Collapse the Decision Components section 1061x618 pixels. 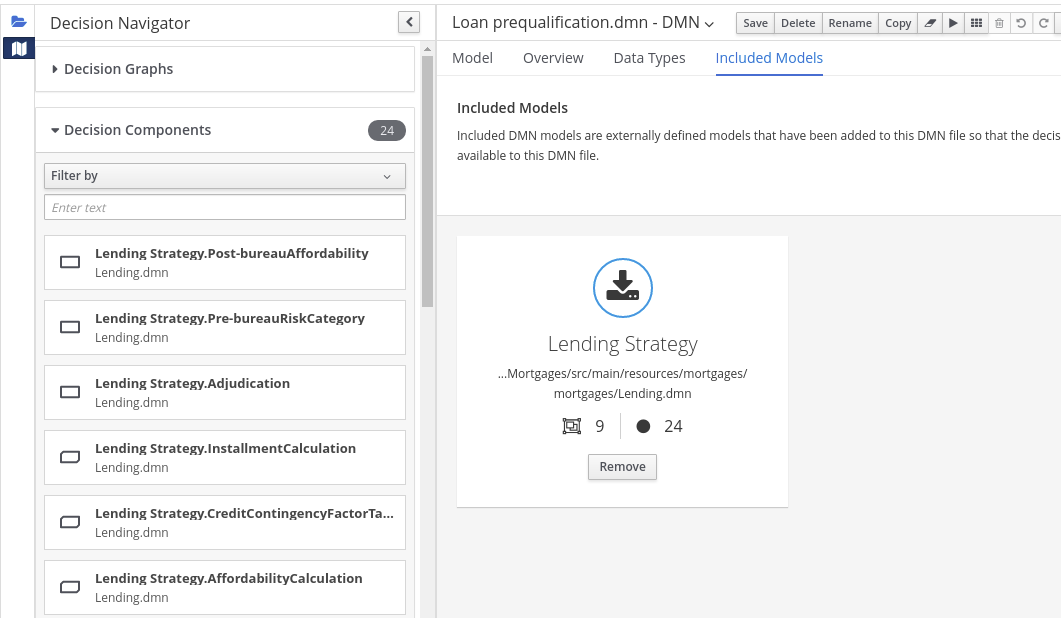(131, 130)
